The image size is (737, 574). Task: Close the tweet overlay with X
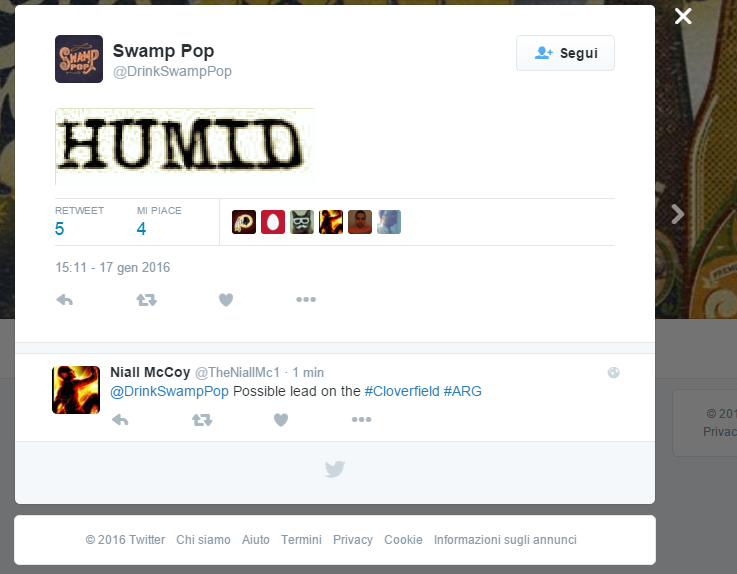pyautogui.click(x=683, y=16)
